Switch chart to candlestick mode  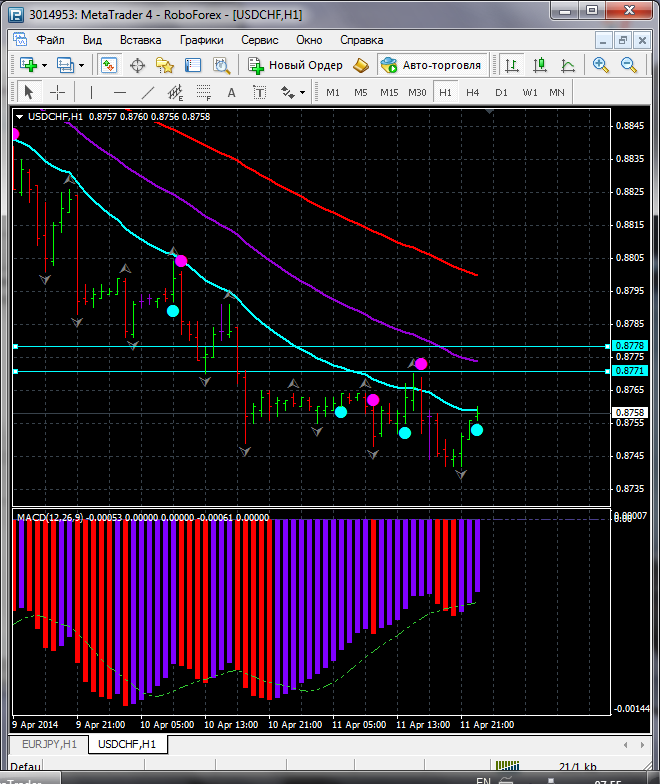540,65
